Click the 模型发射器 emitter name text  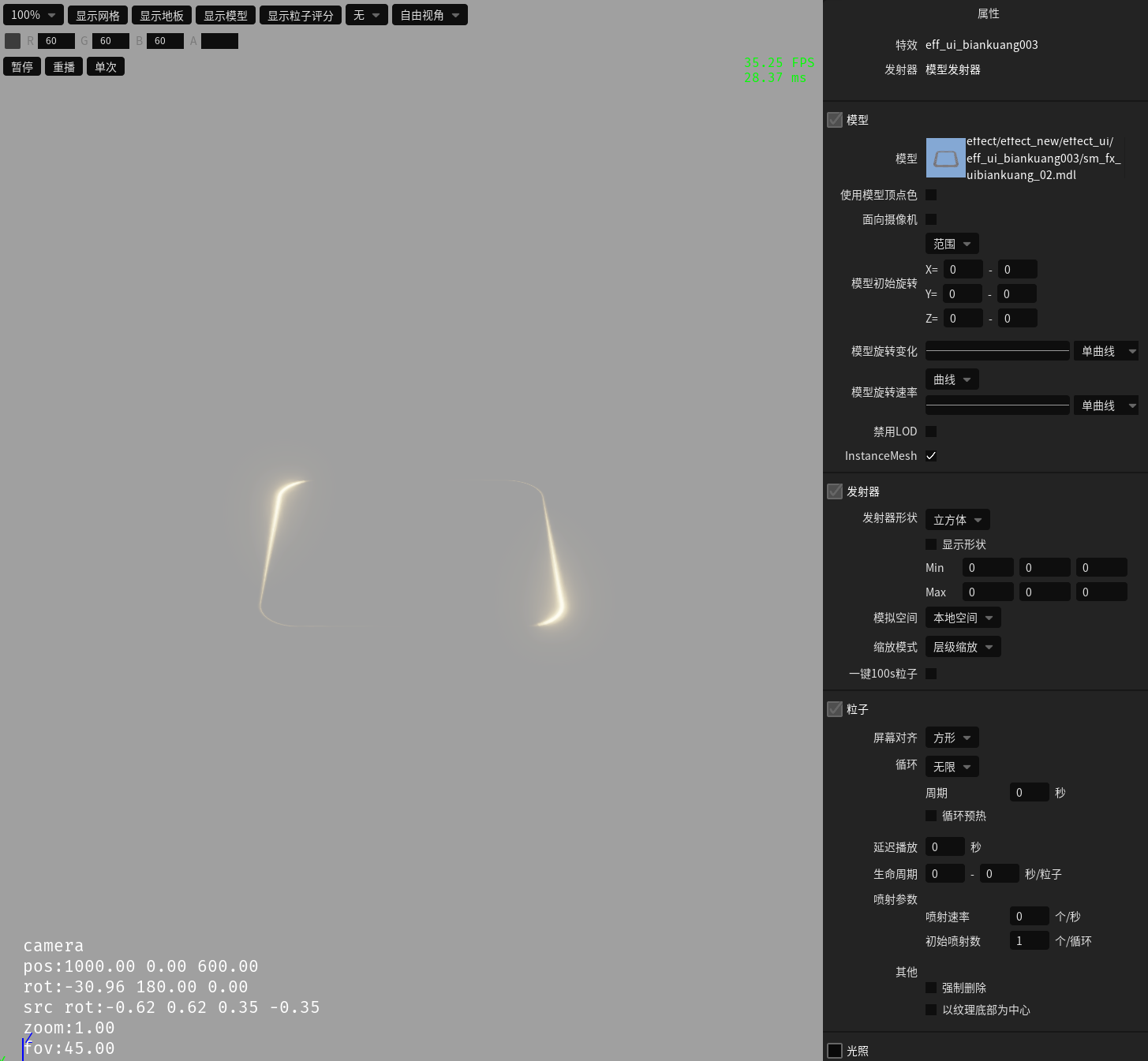[953, 69]
